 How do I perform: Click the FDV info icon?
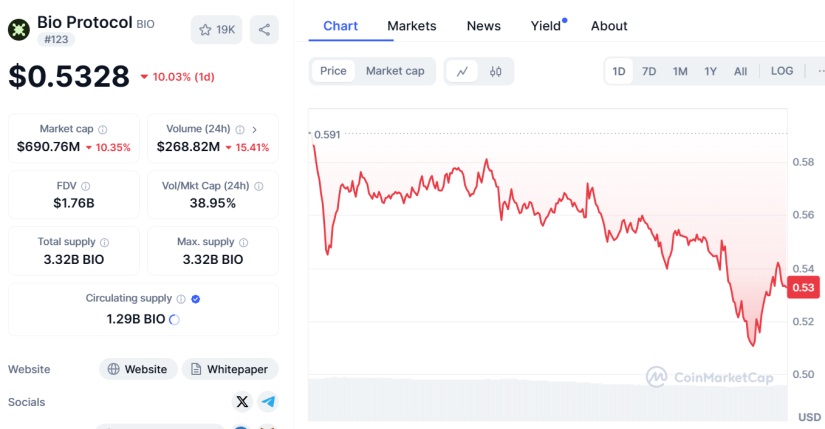point(85,186)
